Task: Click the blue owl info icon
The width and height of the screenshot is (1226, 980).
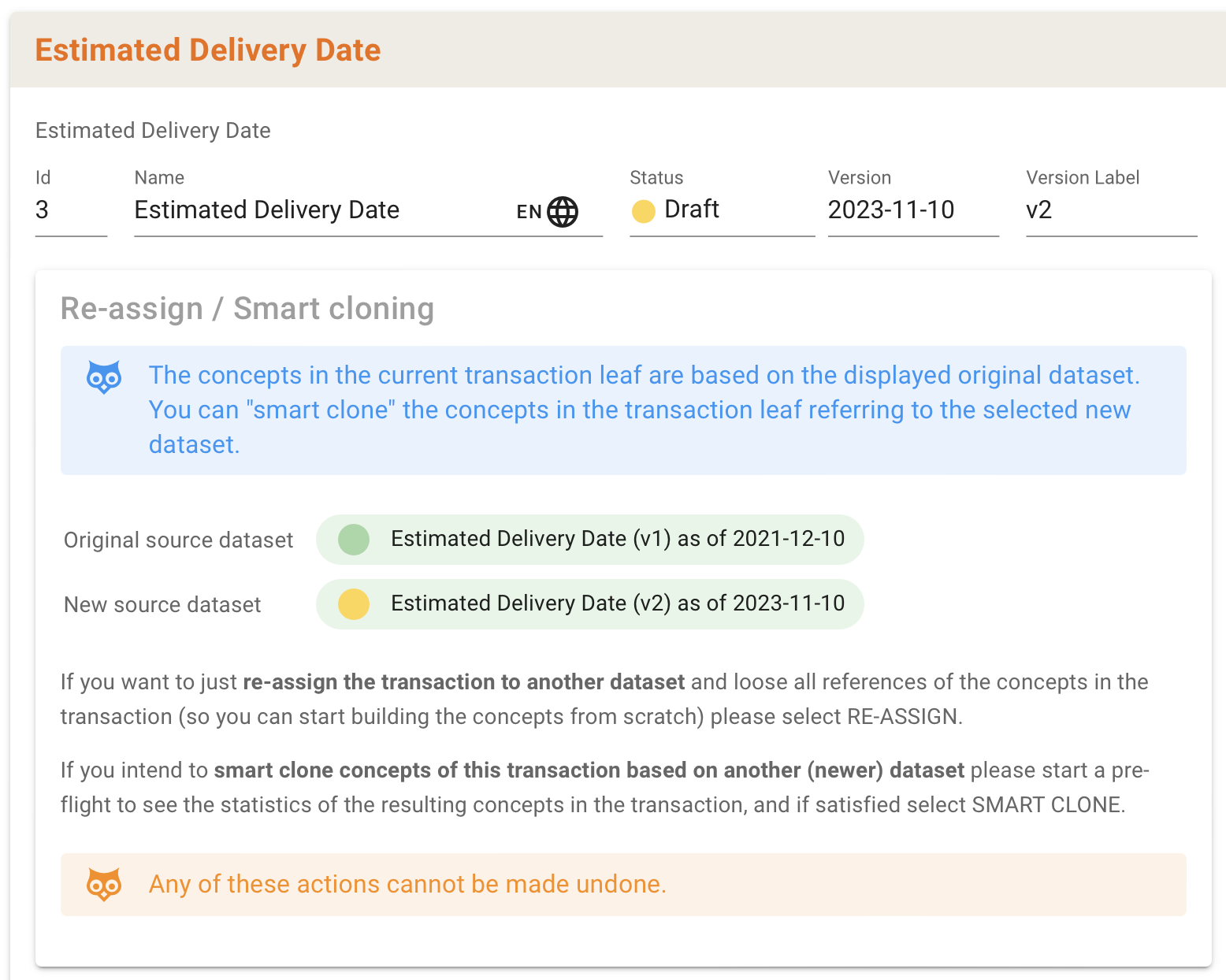Action: [x=104, y=377]
